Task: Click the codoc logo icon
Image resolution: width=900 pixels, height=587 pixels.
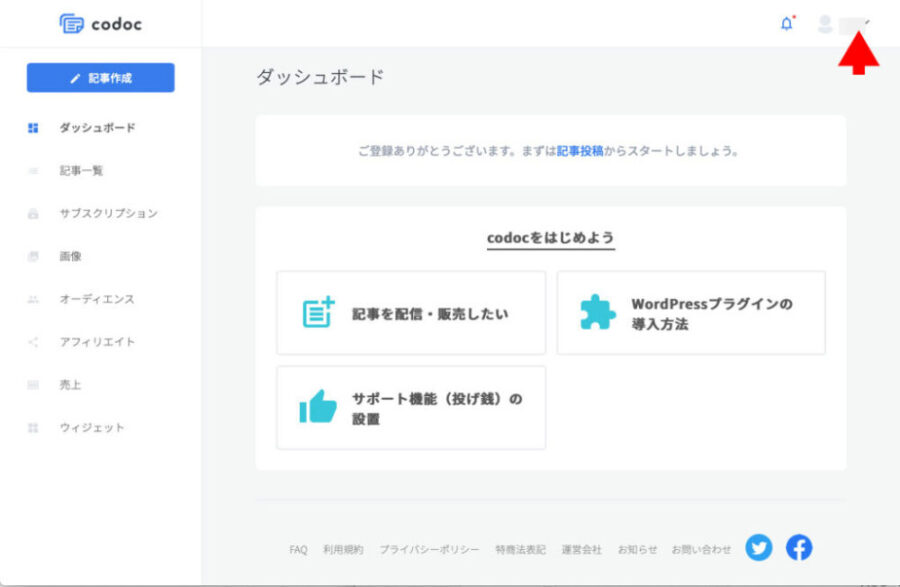Action: point(72,24)
